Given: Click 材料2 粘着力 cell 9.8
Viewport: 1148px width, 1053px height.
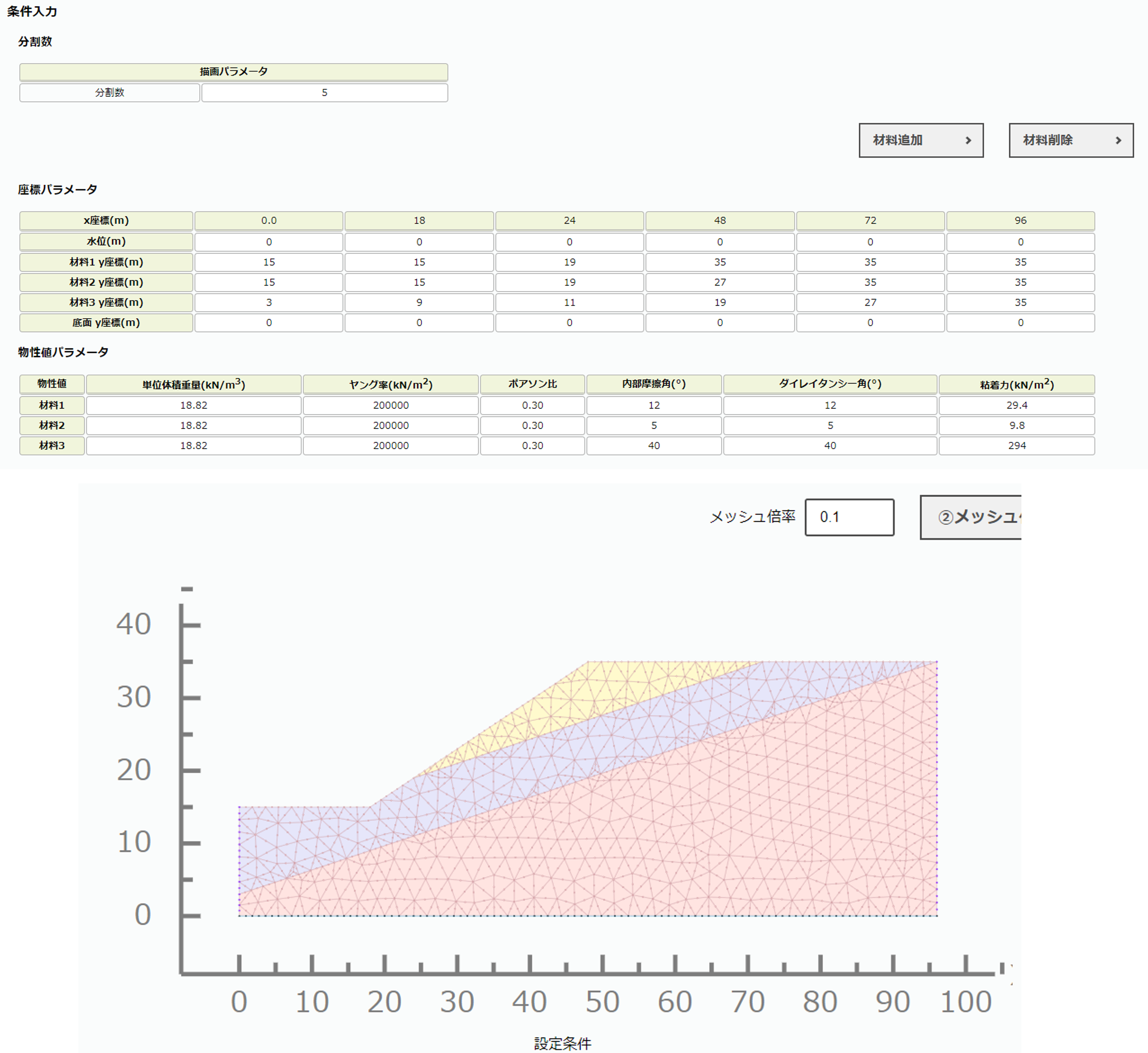Looking at the screenshot, I should pyautogui.click(x=1016, y=426).
